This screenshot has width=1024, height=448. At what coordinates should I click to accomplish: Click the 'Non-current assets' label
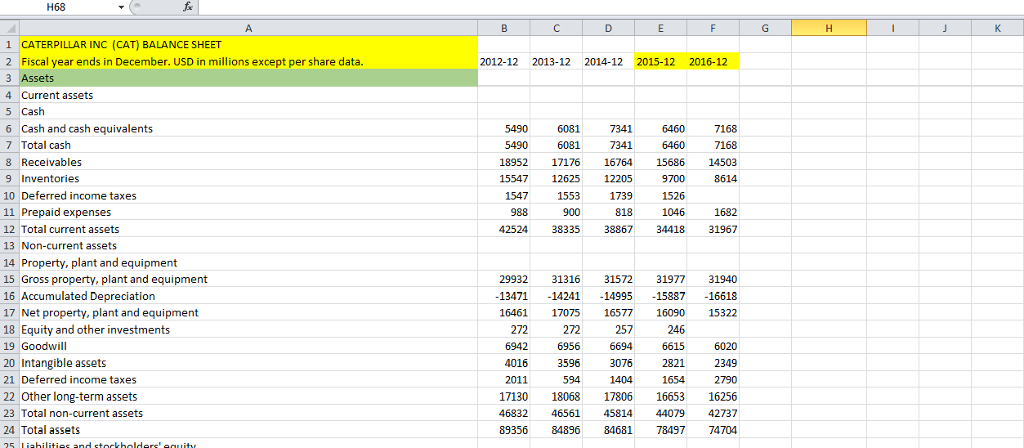point(69,246)
